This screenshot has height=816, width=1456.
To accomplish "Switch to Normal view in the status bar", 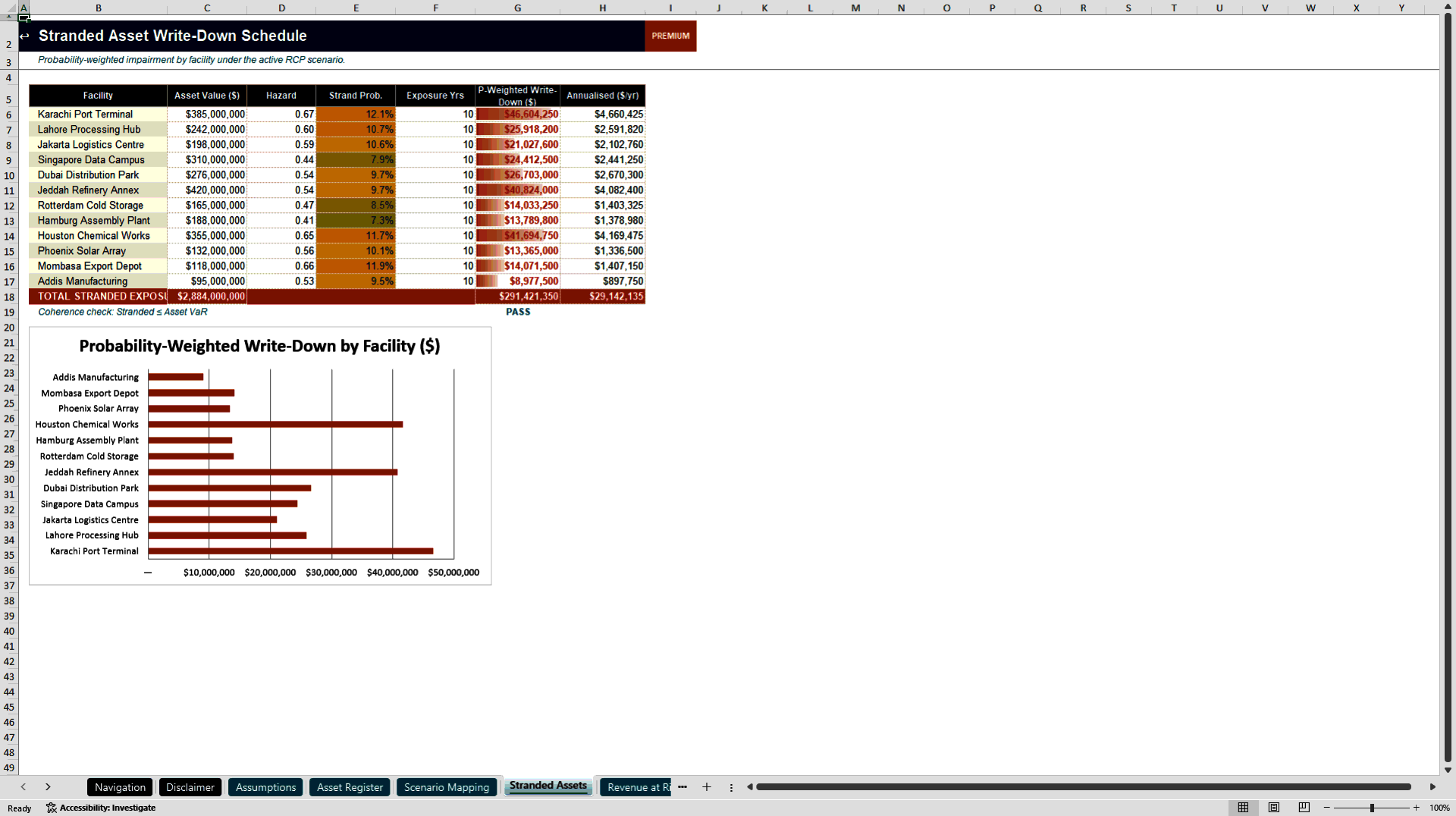I will click(x=1243, y=808).
